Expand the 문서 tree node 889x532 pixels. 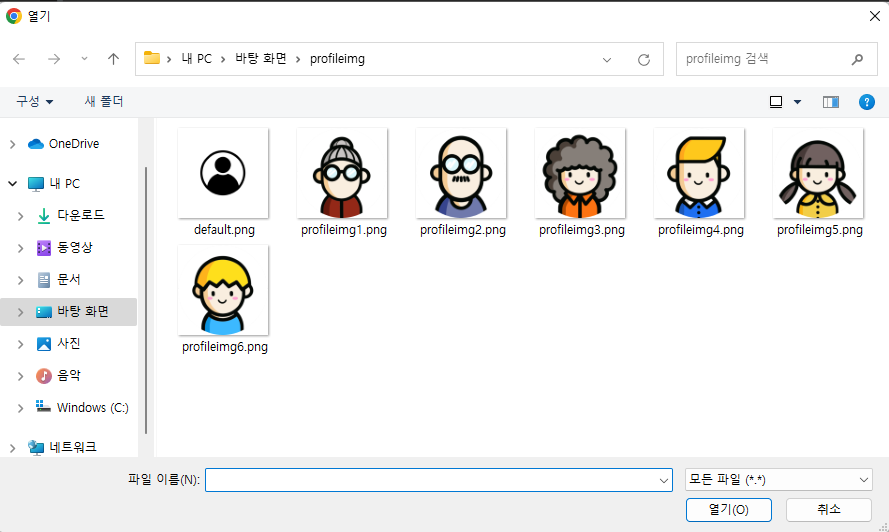[x=20, y=280]
